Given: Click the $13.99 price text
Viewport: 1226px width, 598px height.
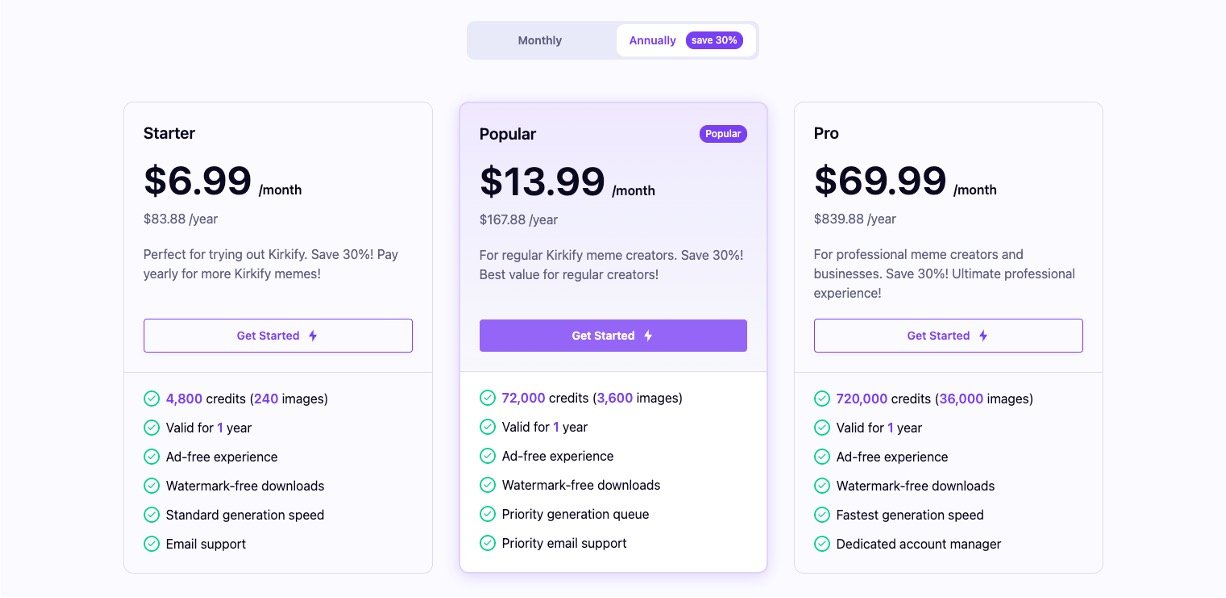Looking at the screenshot, I should 542,182.
